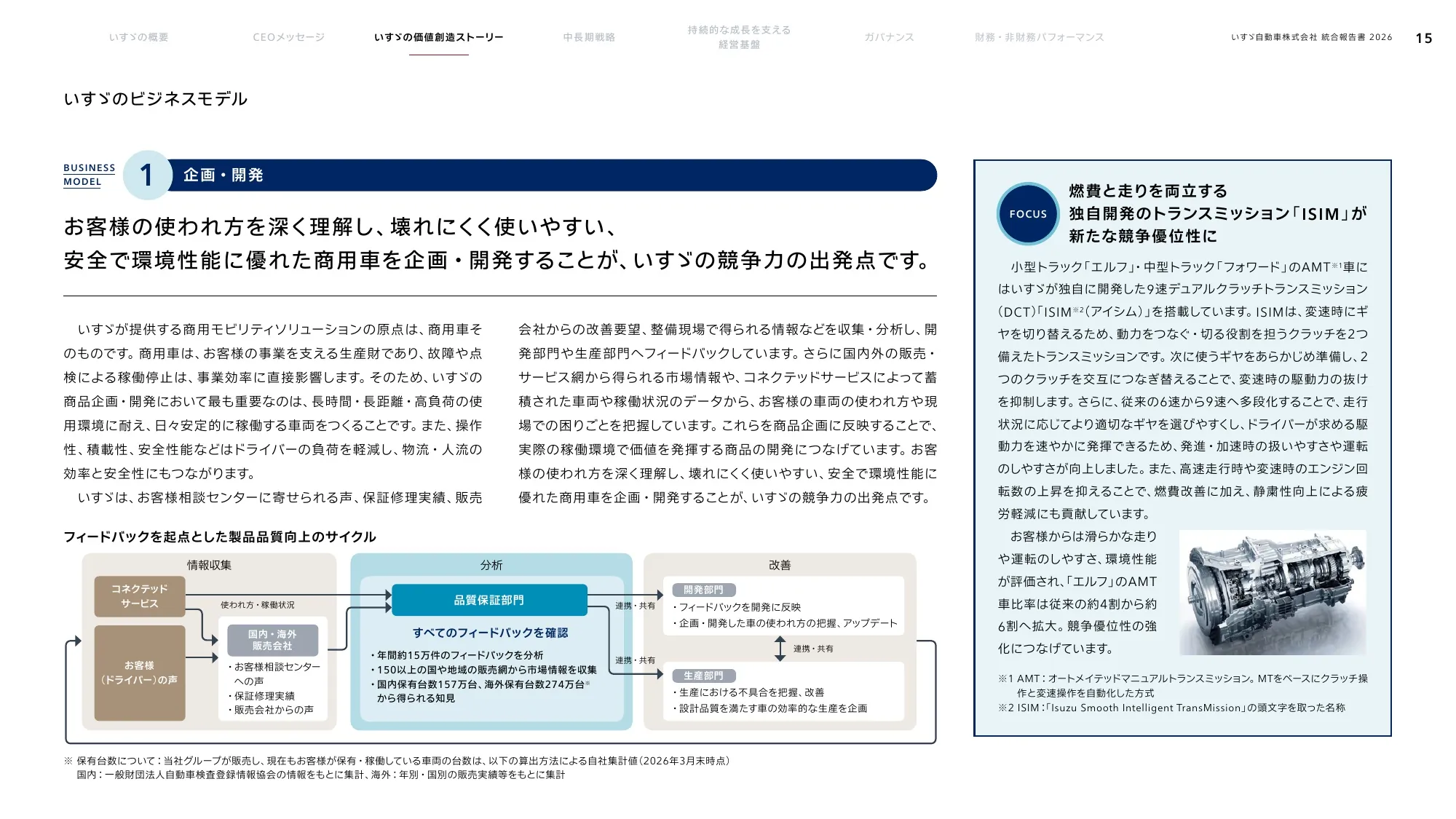Click the 情報収集 column heading

pyautogui.click(x=209, y=565)
